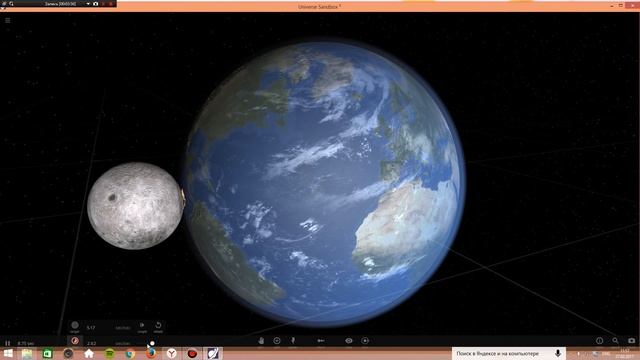Screen dimensions: 640x360
Task: Switch to Universe Sandbox taskbar icon
Action: pos(213,353)
